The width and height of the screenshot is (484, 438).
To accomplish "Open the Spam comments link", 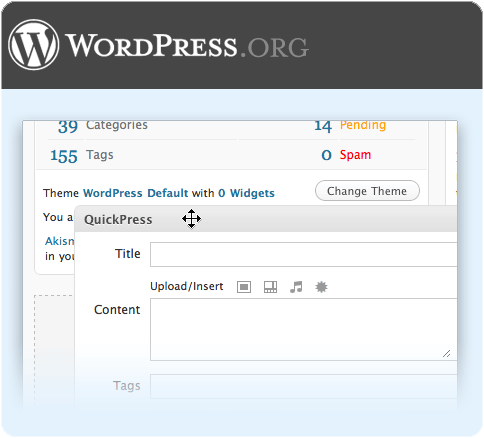I will (x=355, y=155).
